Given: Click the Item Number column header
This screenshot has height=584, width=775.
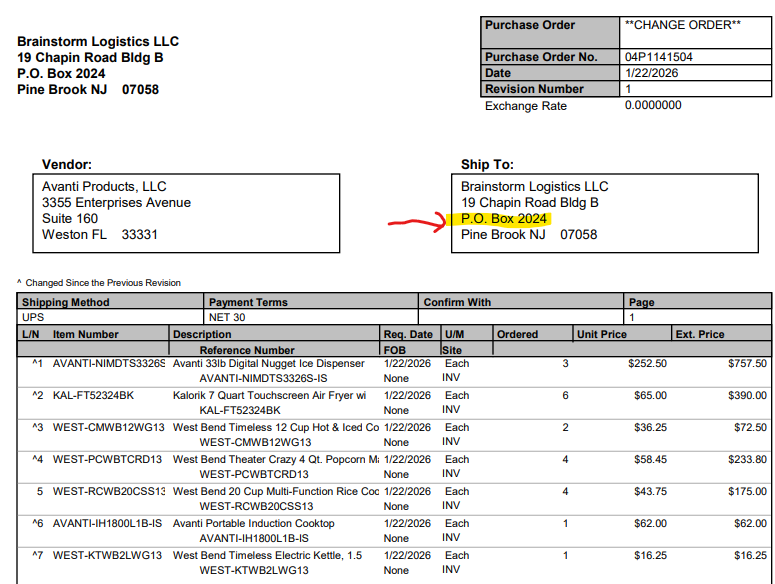Looking at the screenshot, I should pos(86,334).
